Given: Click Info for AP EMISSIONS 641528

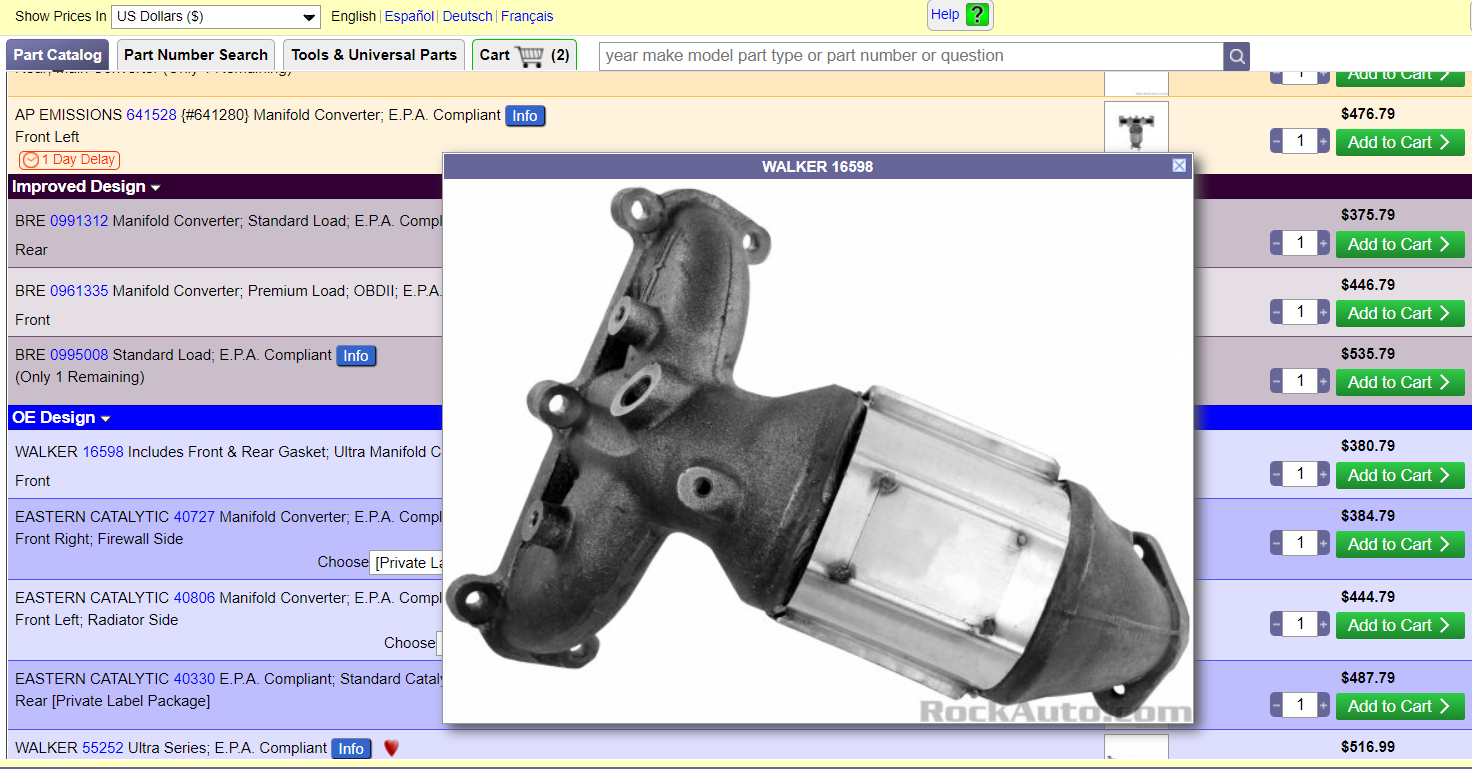Looking at the screenshot, I should (x=525, y=116).
